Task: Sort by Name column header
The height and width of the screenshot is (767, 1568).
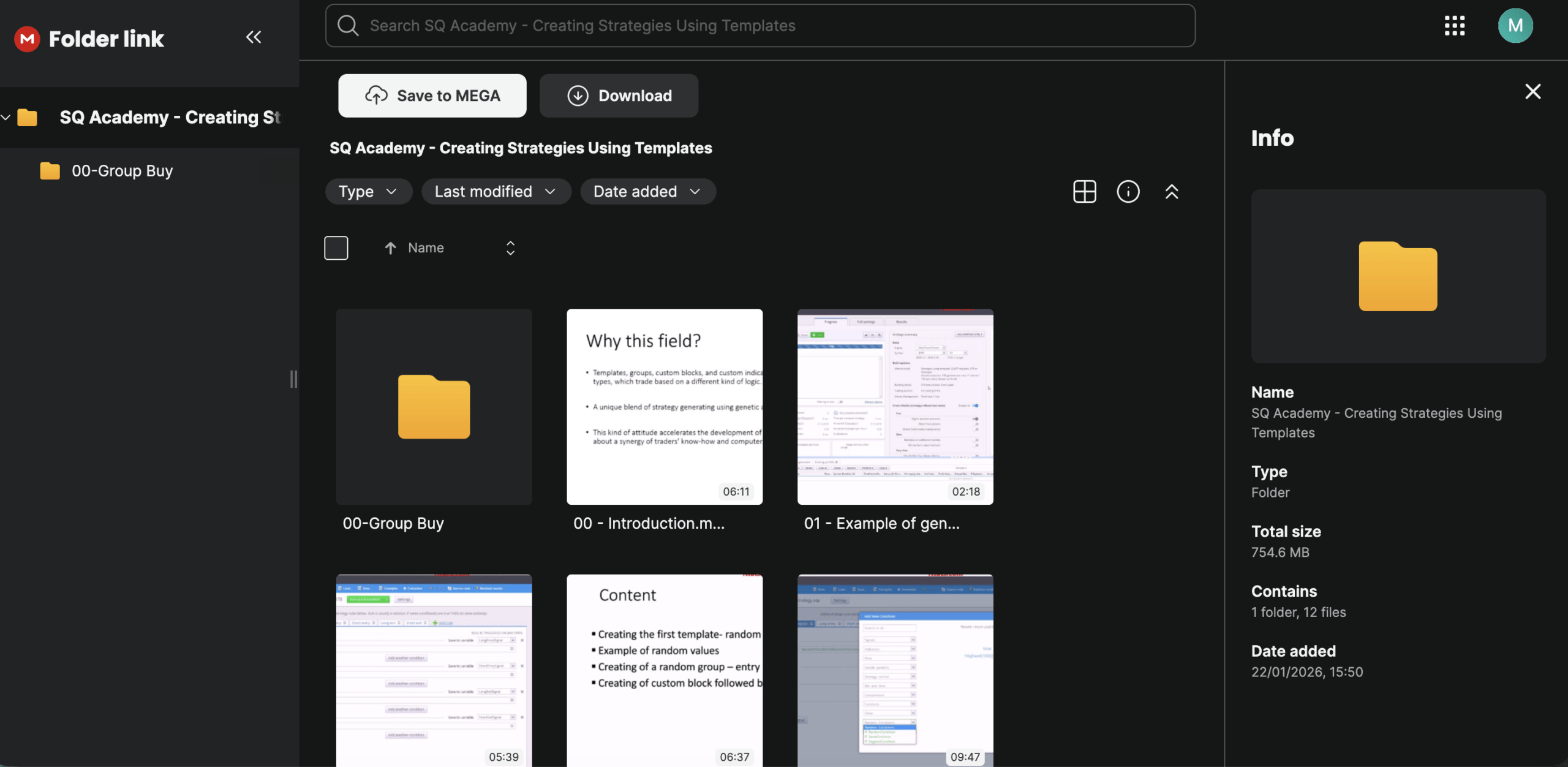Action: click(x=426, y=248)
